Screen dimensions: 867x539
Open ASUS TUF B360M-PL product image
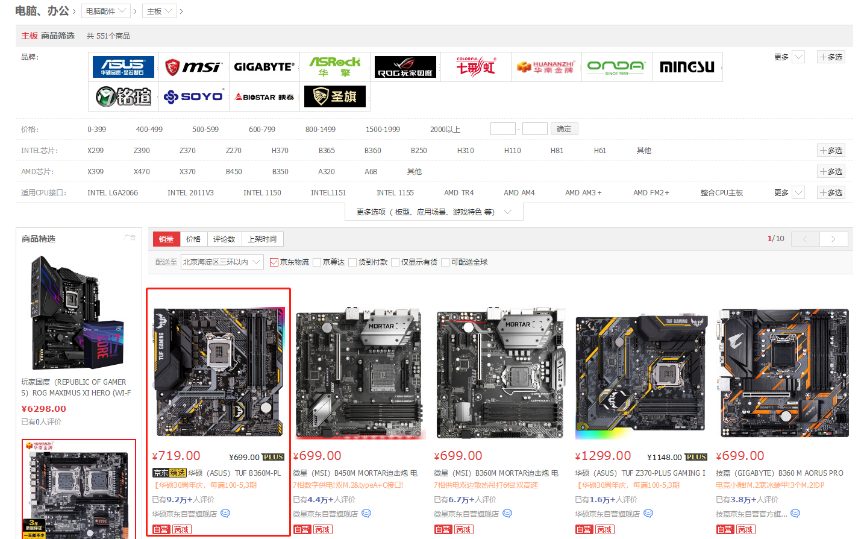(x=219, y=373)
